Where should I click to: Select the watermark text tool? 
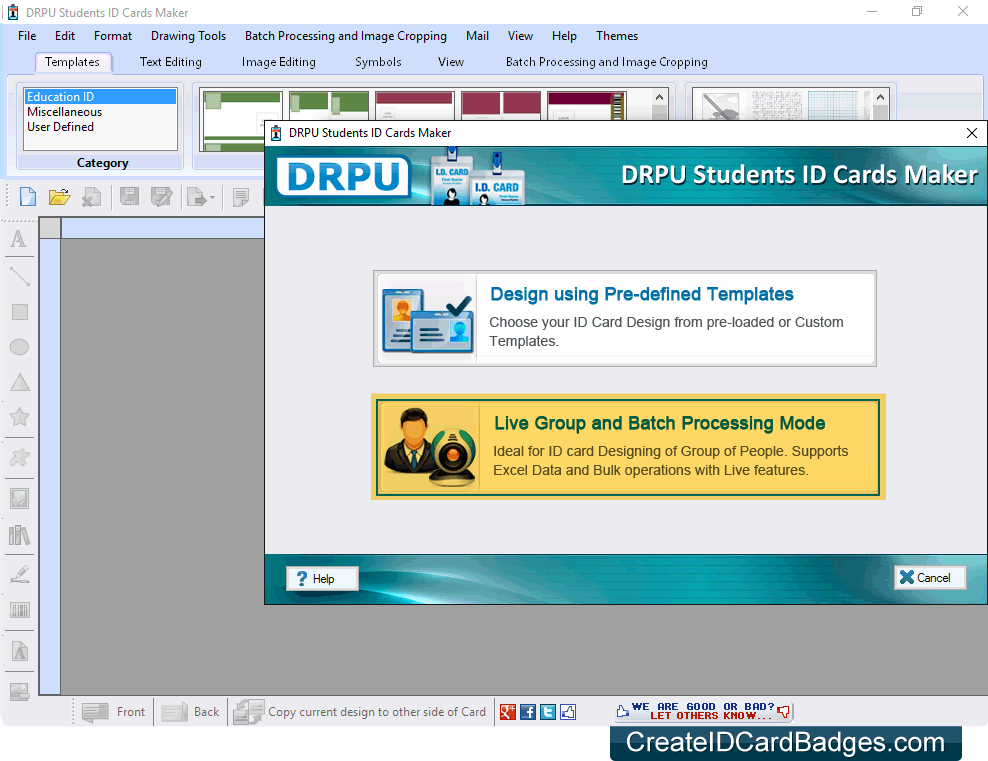tap(20, 651)
